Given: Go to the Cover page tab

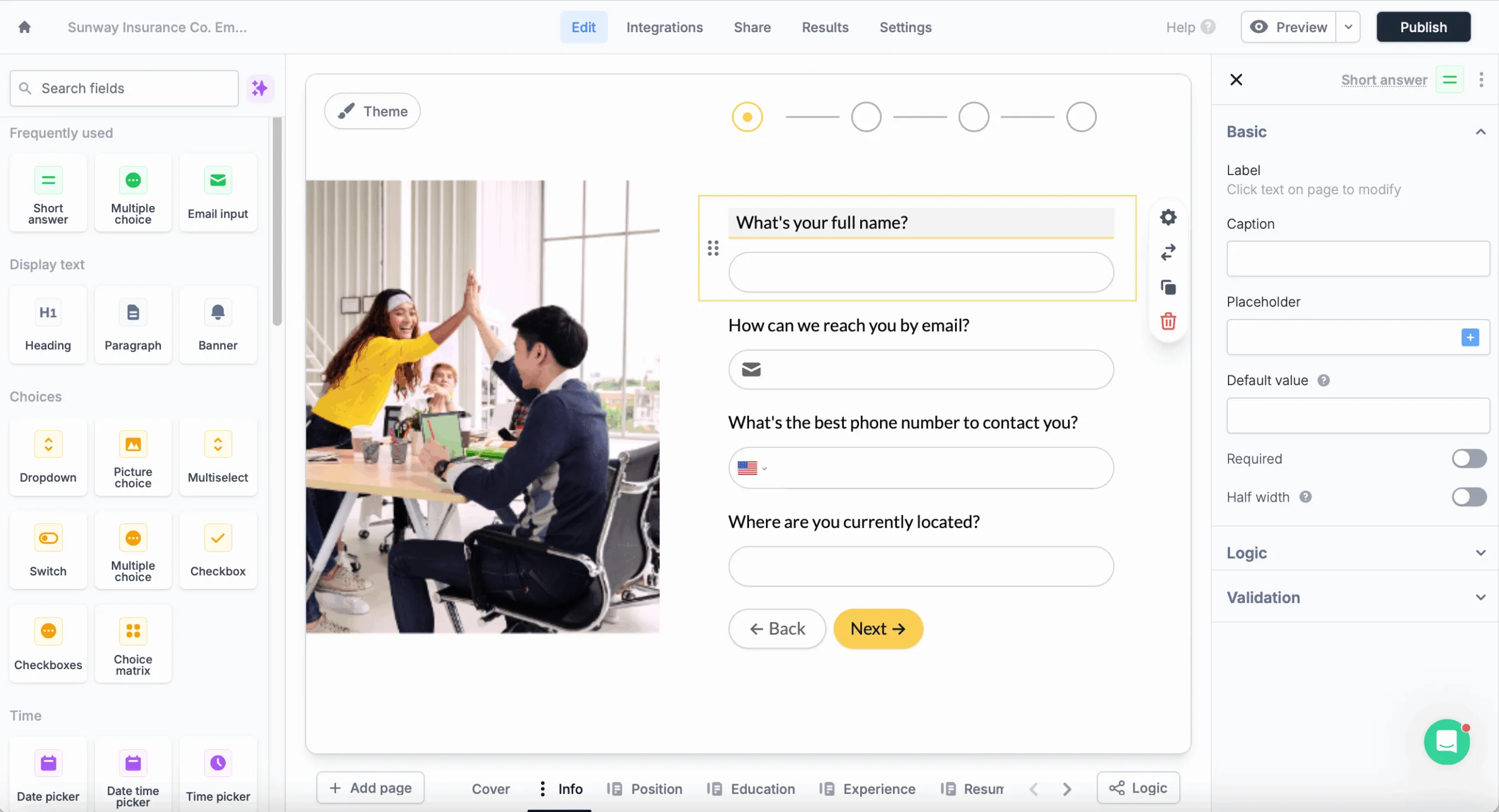Looking at the screenshot, I should point(491,789).
